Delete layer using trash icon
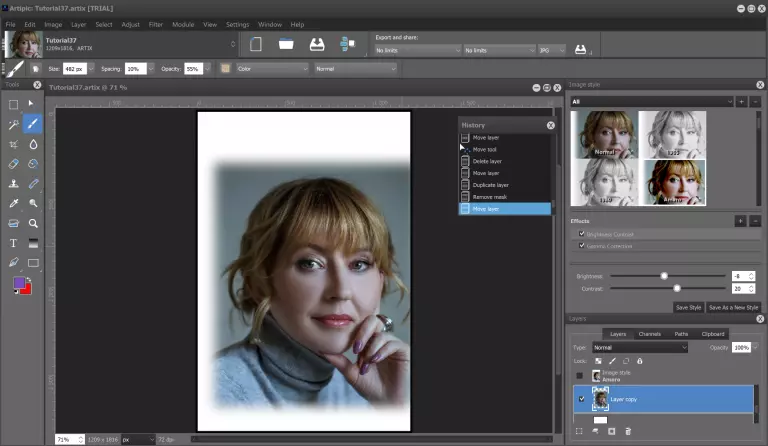768x446 pixels. pyautogui.click(x=628, y=431)
